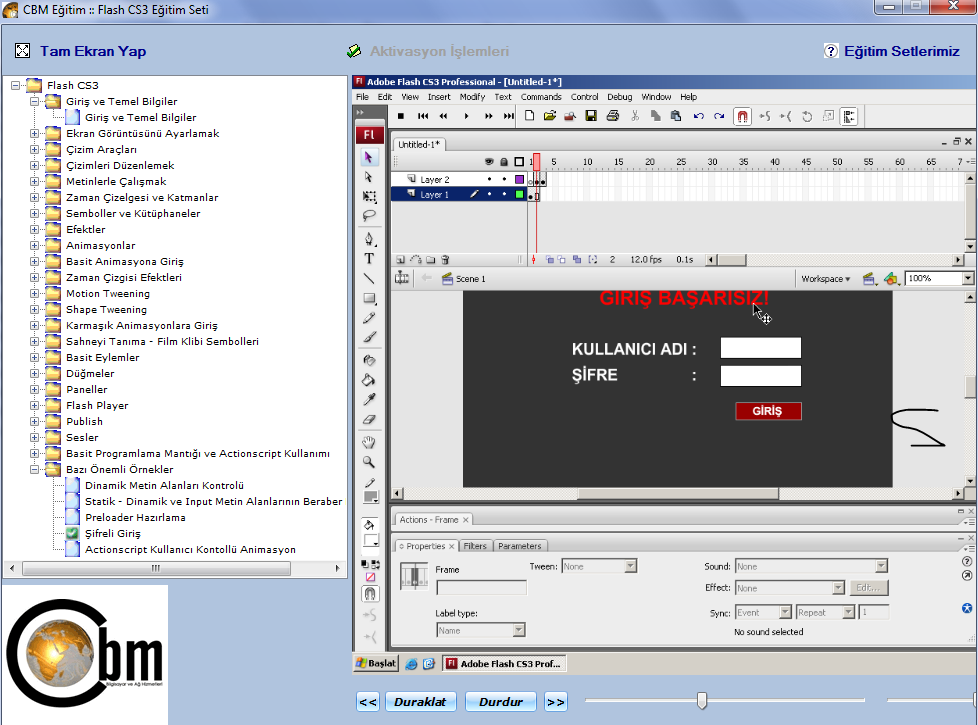Open the Workspace dropdown
The width and height of the screenshot is (978, 725).
coord(826,279)
